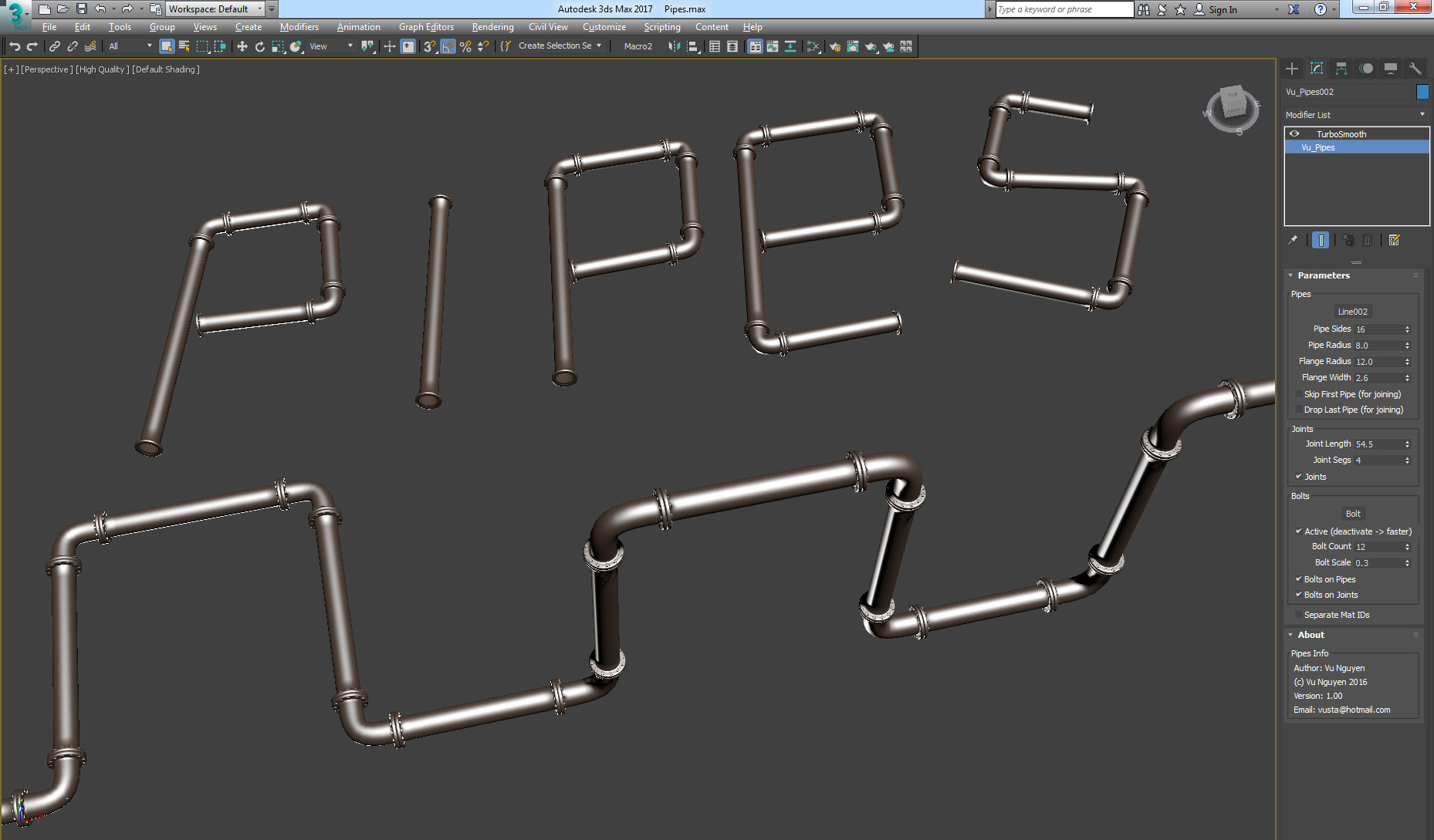Open the Create panel plus tab
Screen dimensions: 1434x840
pyautogui.click(x=1292, y=69)
